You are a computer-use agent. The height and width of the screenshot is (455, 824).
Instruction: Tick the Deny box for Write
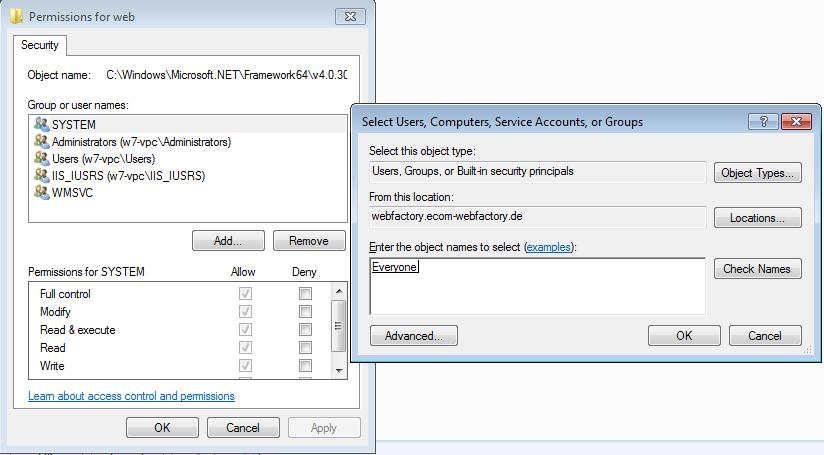(x=305, y=366)
